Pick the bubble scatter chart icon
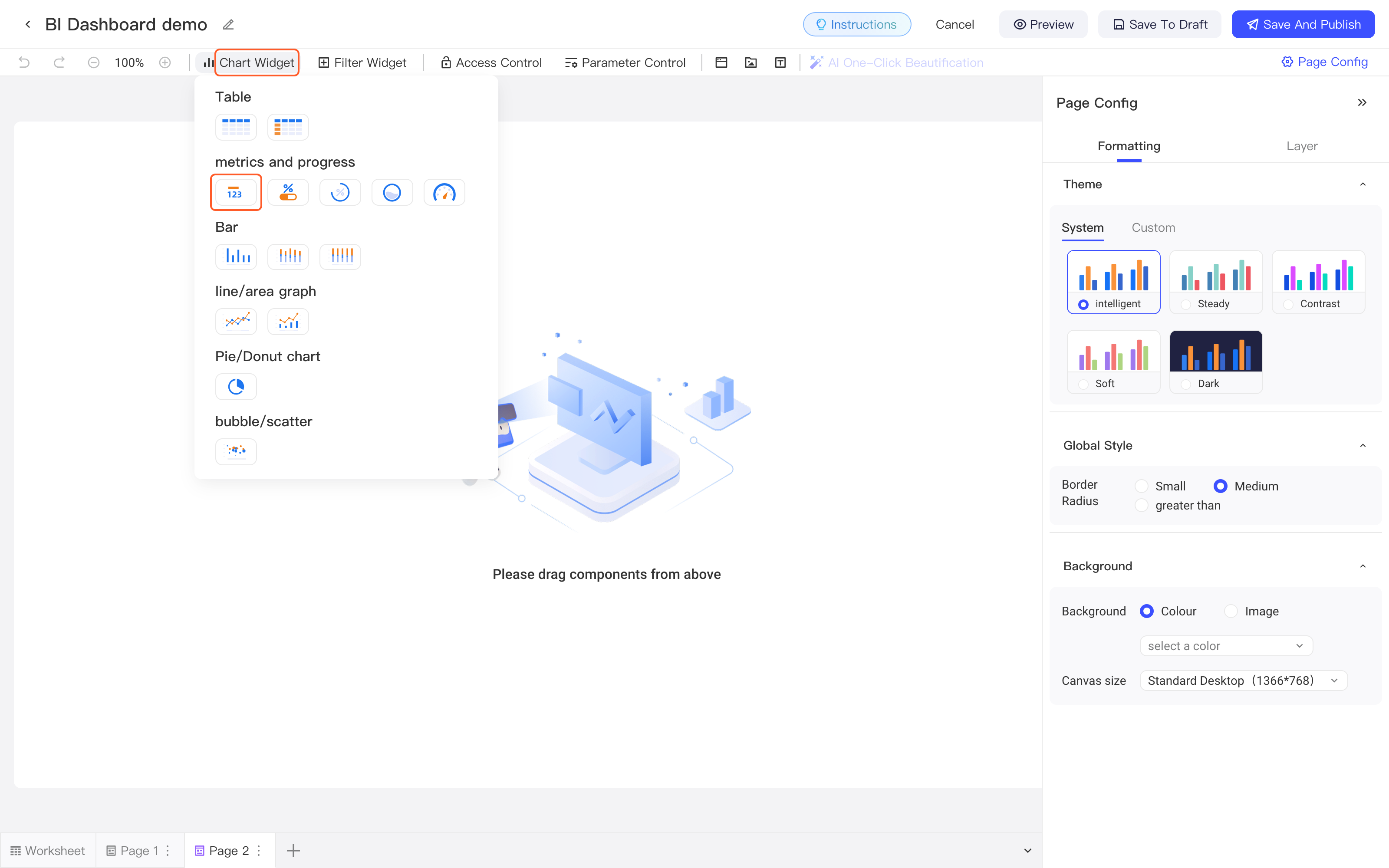 tap(236, 451)
